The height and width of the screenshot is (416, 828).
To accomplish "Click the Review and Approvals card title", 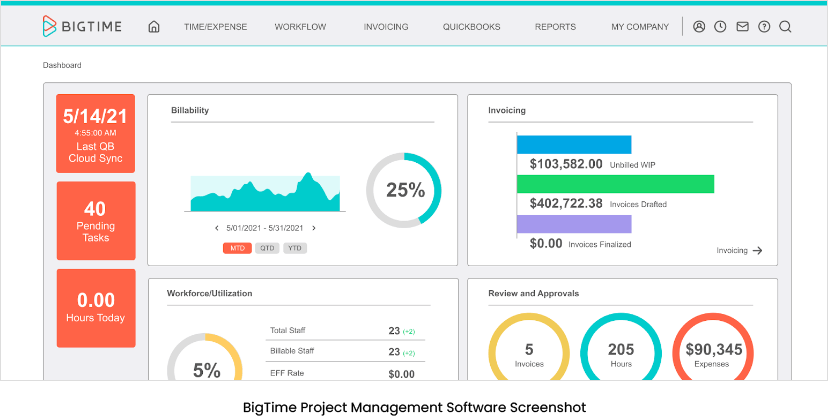I will (x=533, y=293).
